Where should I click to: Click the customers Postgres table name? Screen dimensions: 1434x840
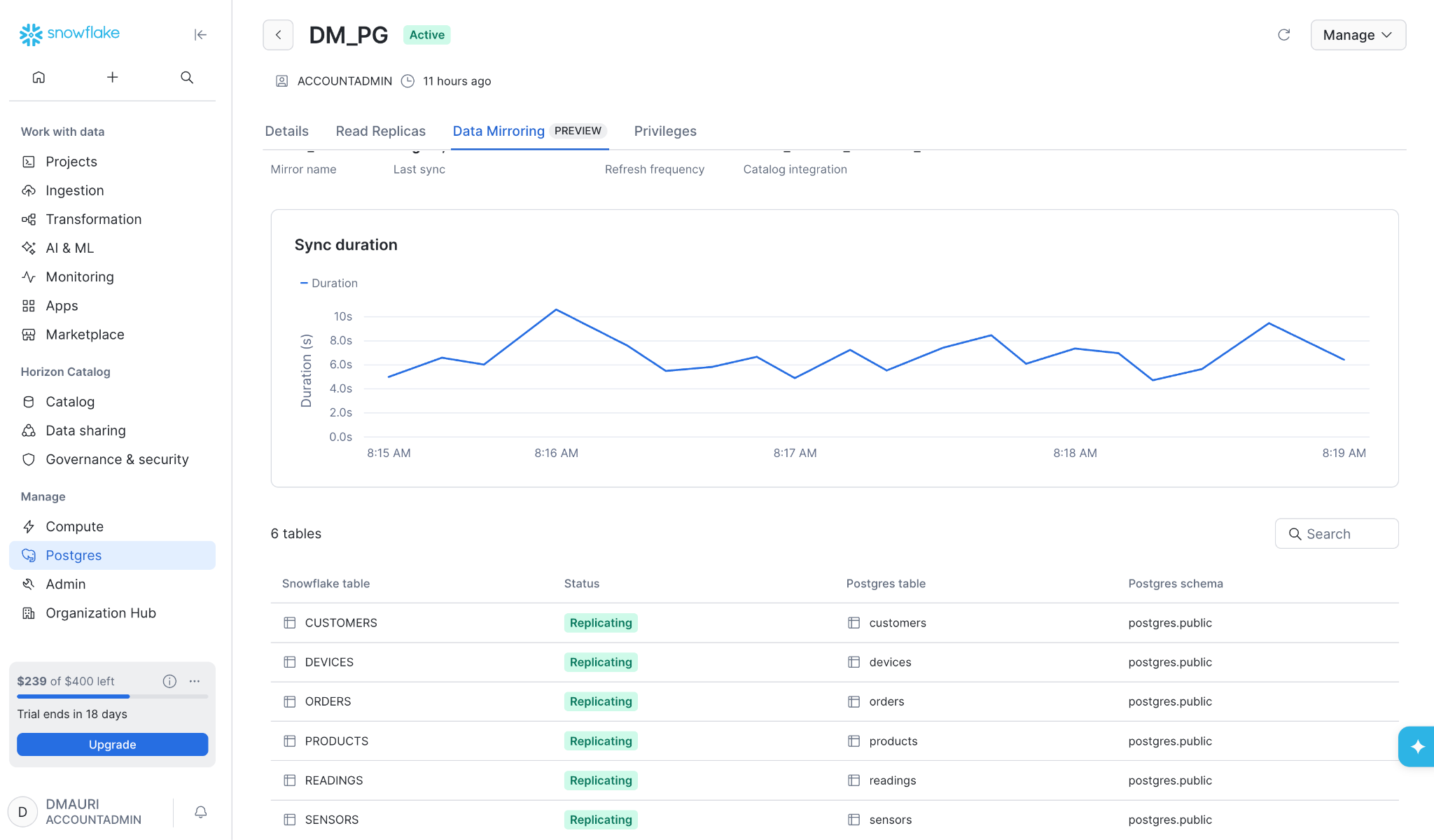(898, 623)
